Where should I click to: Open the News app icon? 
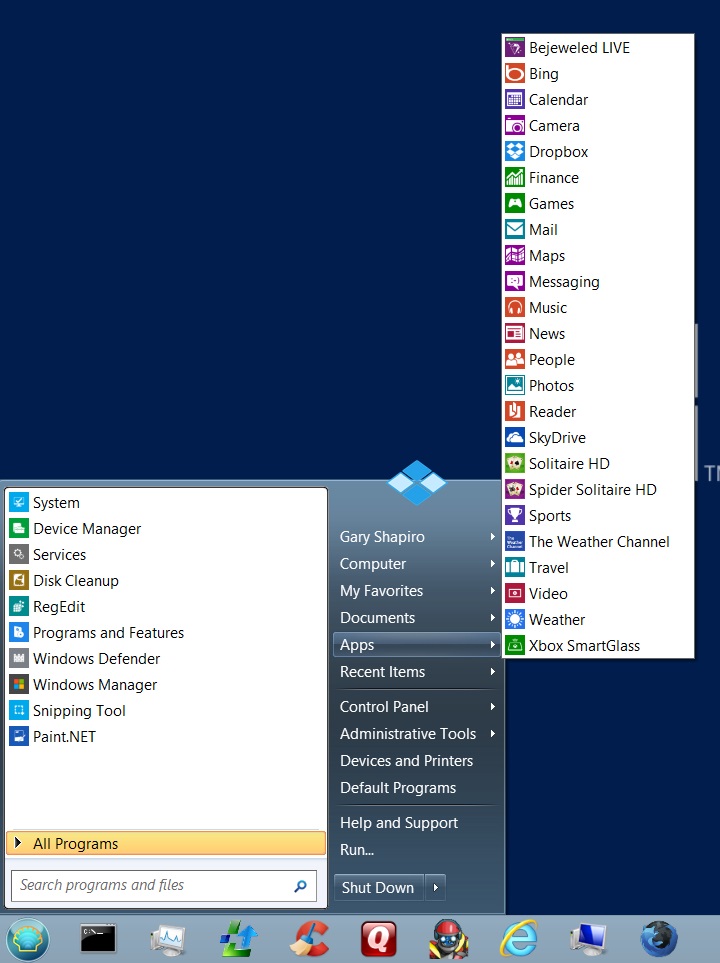coord(515,333)
